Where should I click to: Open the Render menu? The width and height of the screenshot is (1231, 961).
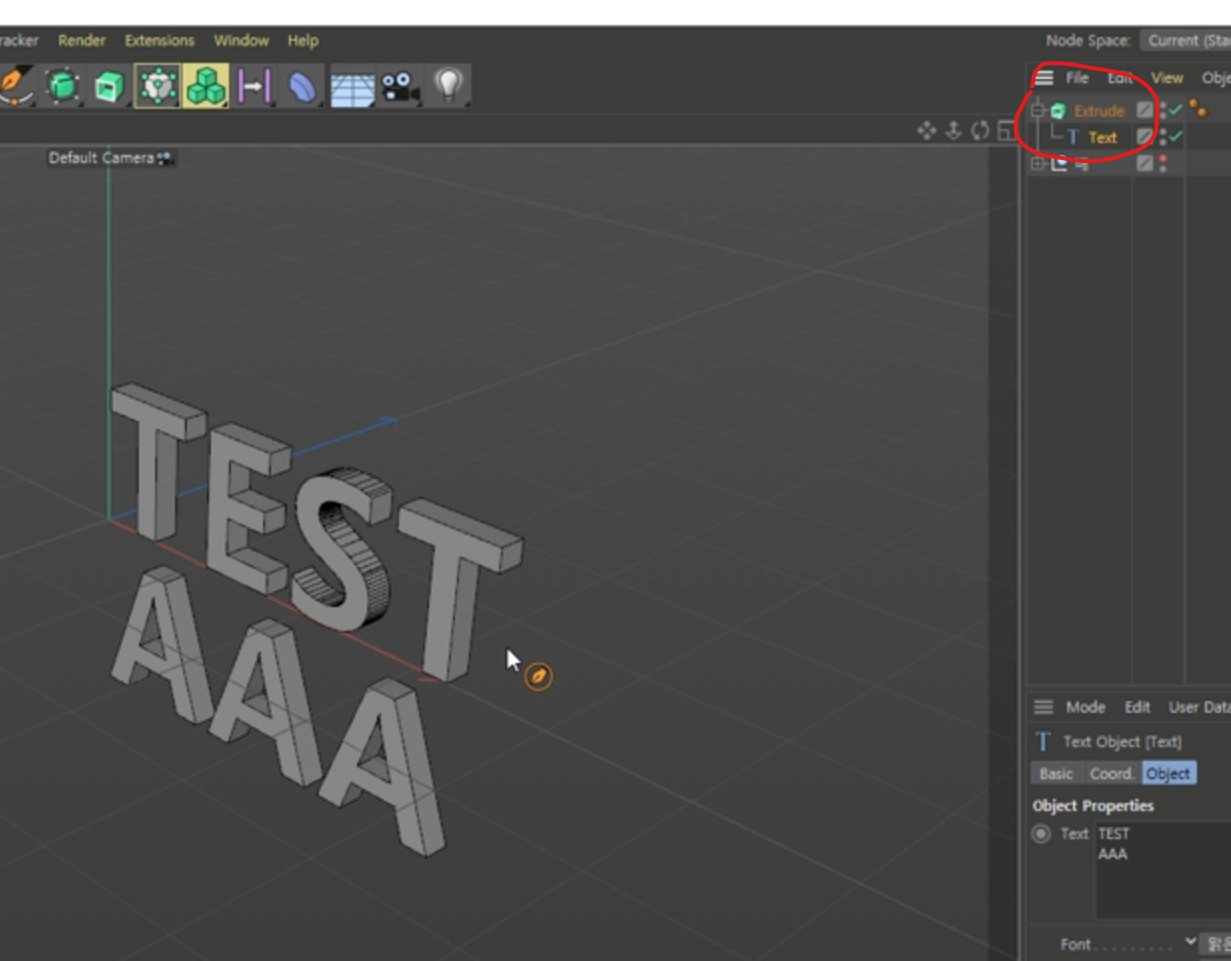(x=82, y=41)
